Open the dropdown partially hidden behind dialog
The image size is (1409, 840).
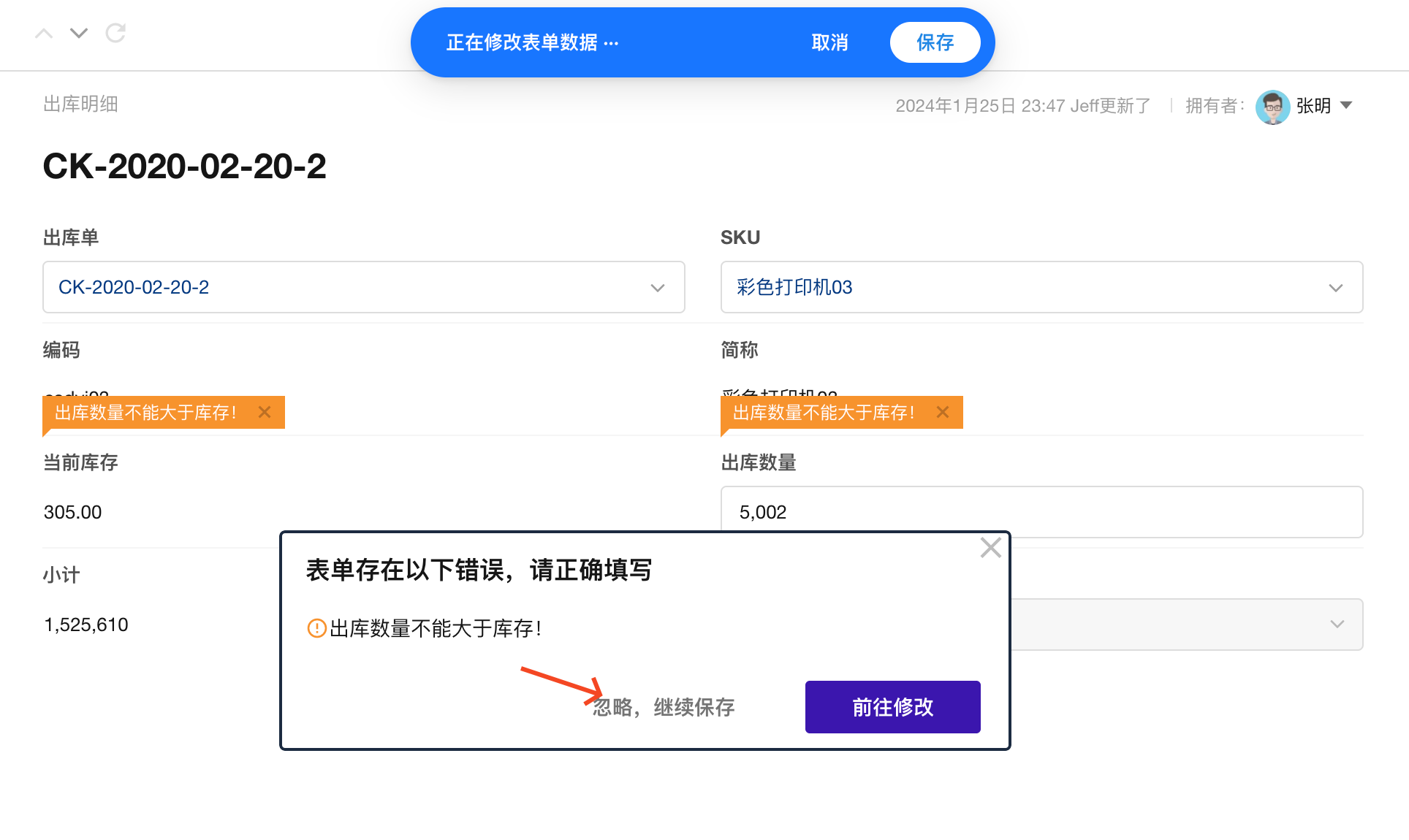(x=1337, y=625)
